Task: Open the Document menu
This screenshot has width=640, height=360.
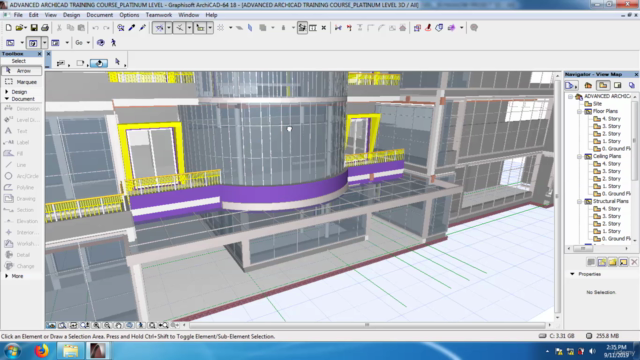Action: (x=100, y=15)
